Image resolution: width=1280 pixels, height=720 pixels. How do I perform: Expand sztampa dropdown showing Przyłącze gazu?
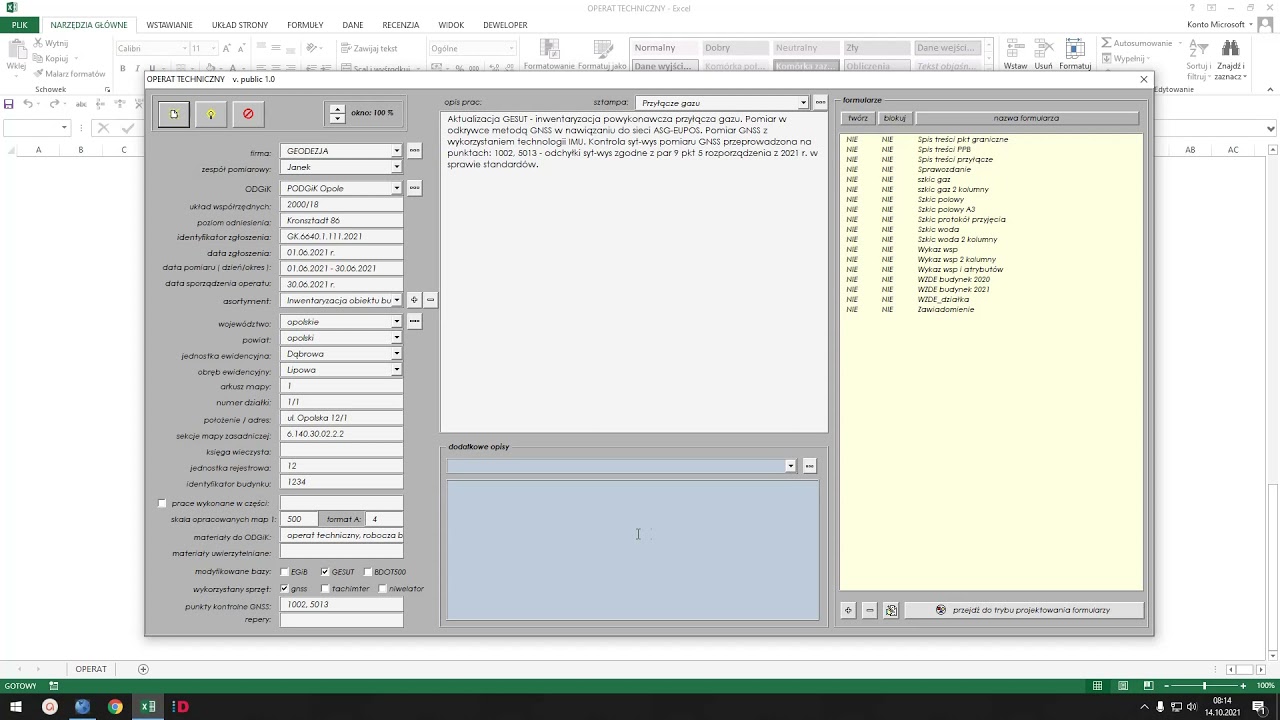pyautogui.click(x=803, y=102)
